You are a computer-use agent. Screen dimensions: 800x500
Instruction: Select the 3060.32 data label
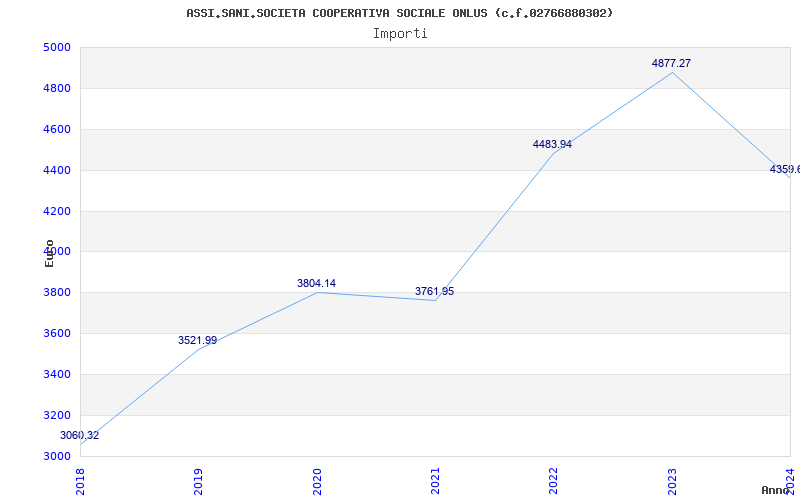[80, 436]
